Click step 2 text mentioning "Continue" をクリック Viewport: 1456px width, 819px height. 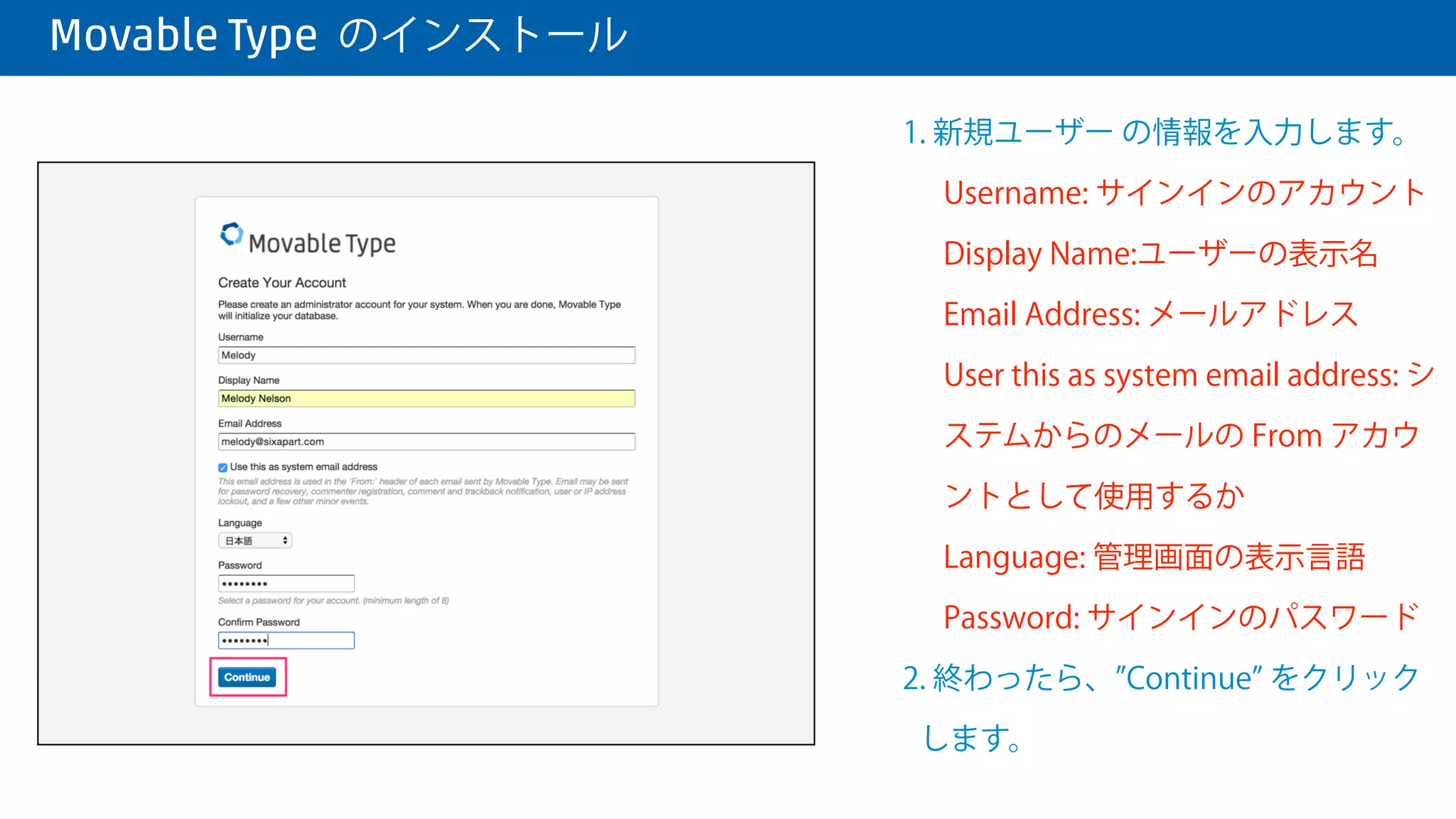click(1162, 708)
